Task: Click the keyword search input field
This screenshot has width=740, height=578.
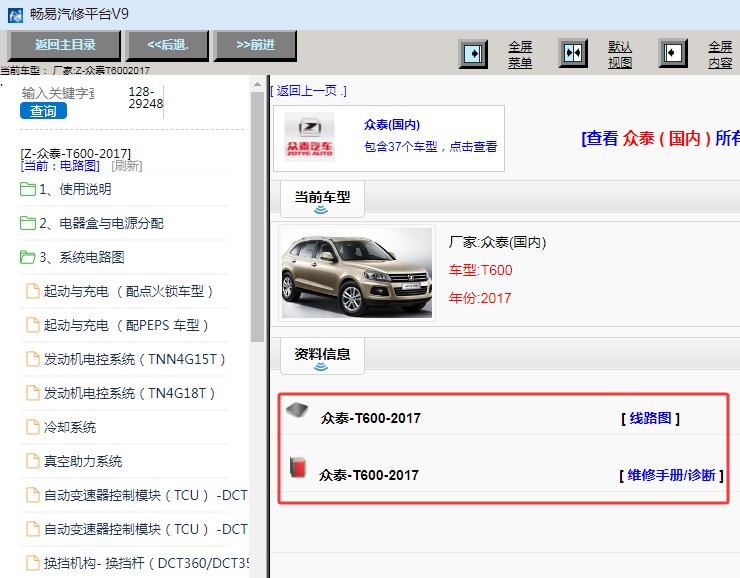Action: [x=58, y=93]
